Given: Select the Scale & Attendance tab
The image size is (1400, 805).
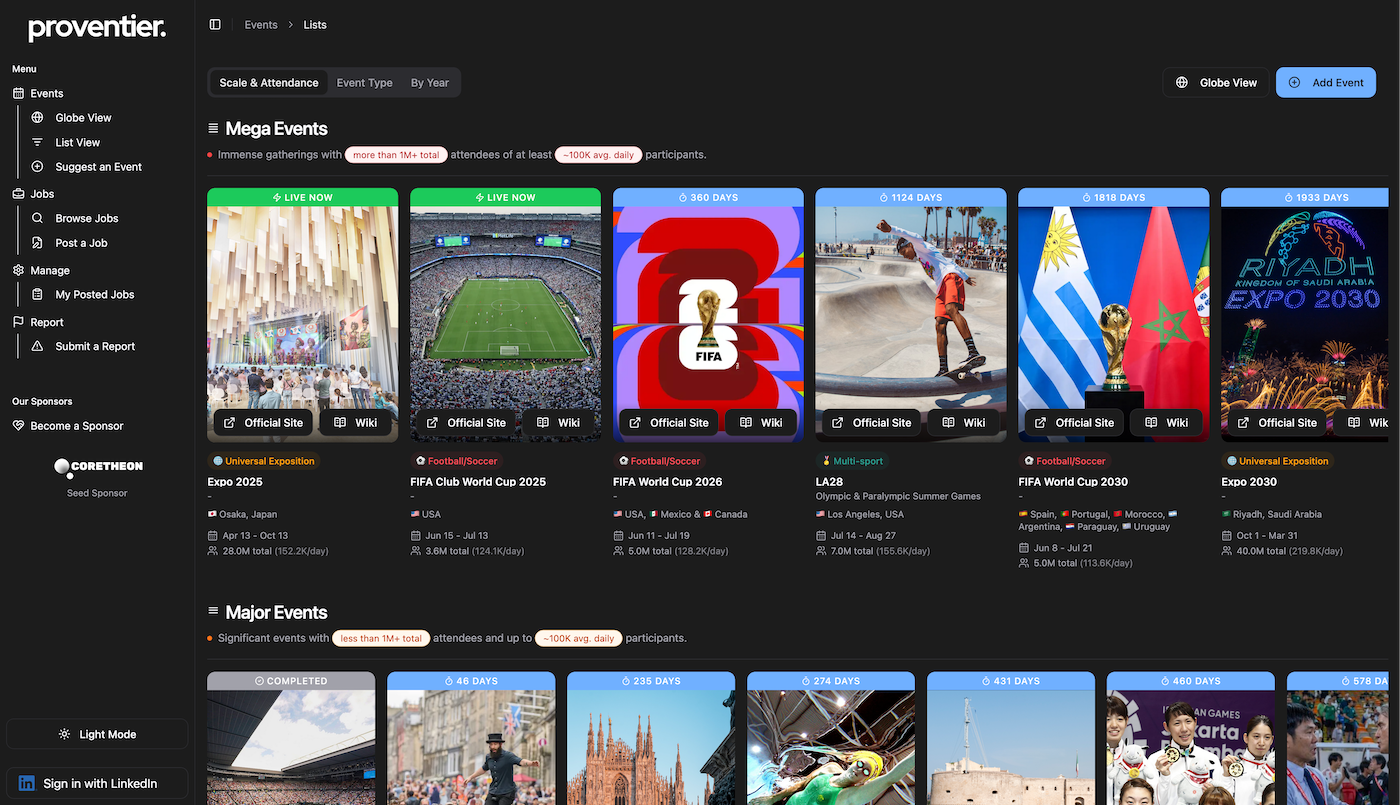Looking at the screenshot, I should click(269, 83).
